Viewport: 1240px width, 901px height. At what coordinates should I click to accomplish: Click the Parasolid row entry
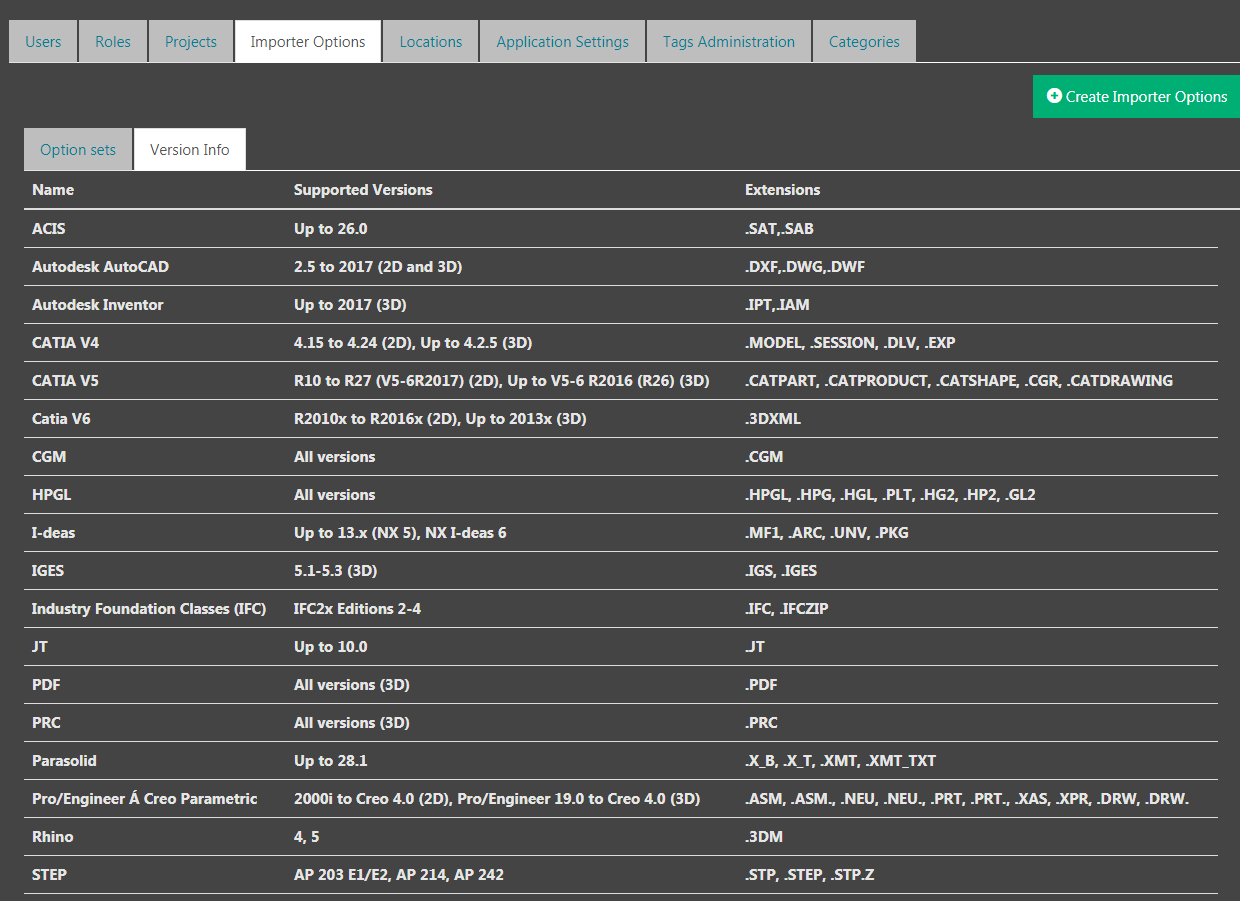[x=64, y=761]
